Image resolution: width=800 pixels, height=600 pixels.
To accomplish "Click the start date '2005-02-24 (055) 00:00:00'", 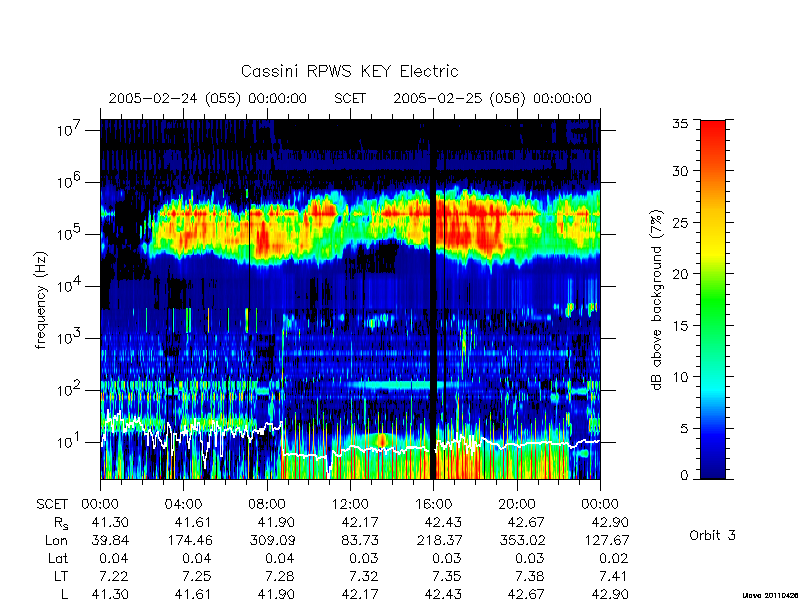I will 208,98.
